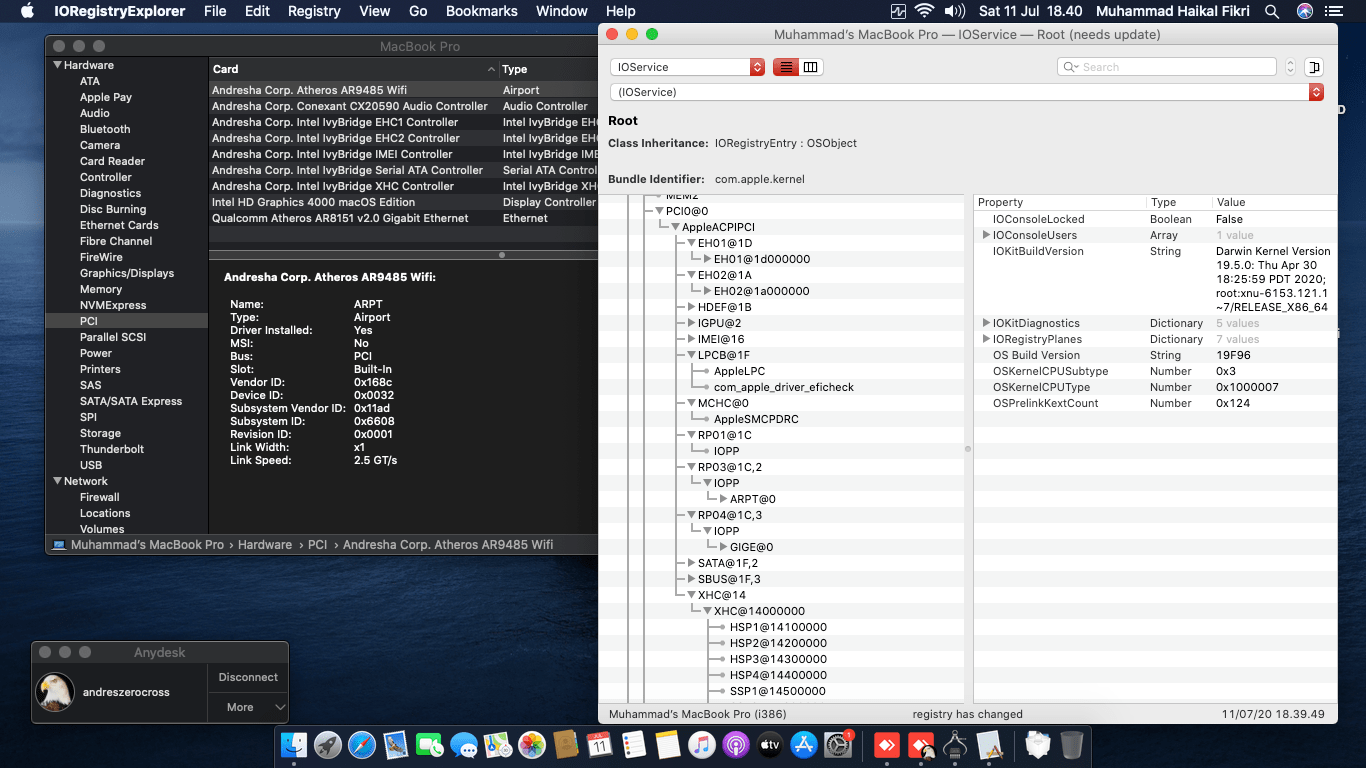Expand the HDEF@1B tree node
This screenshot has width=1366, height=768.
point(691,307)
